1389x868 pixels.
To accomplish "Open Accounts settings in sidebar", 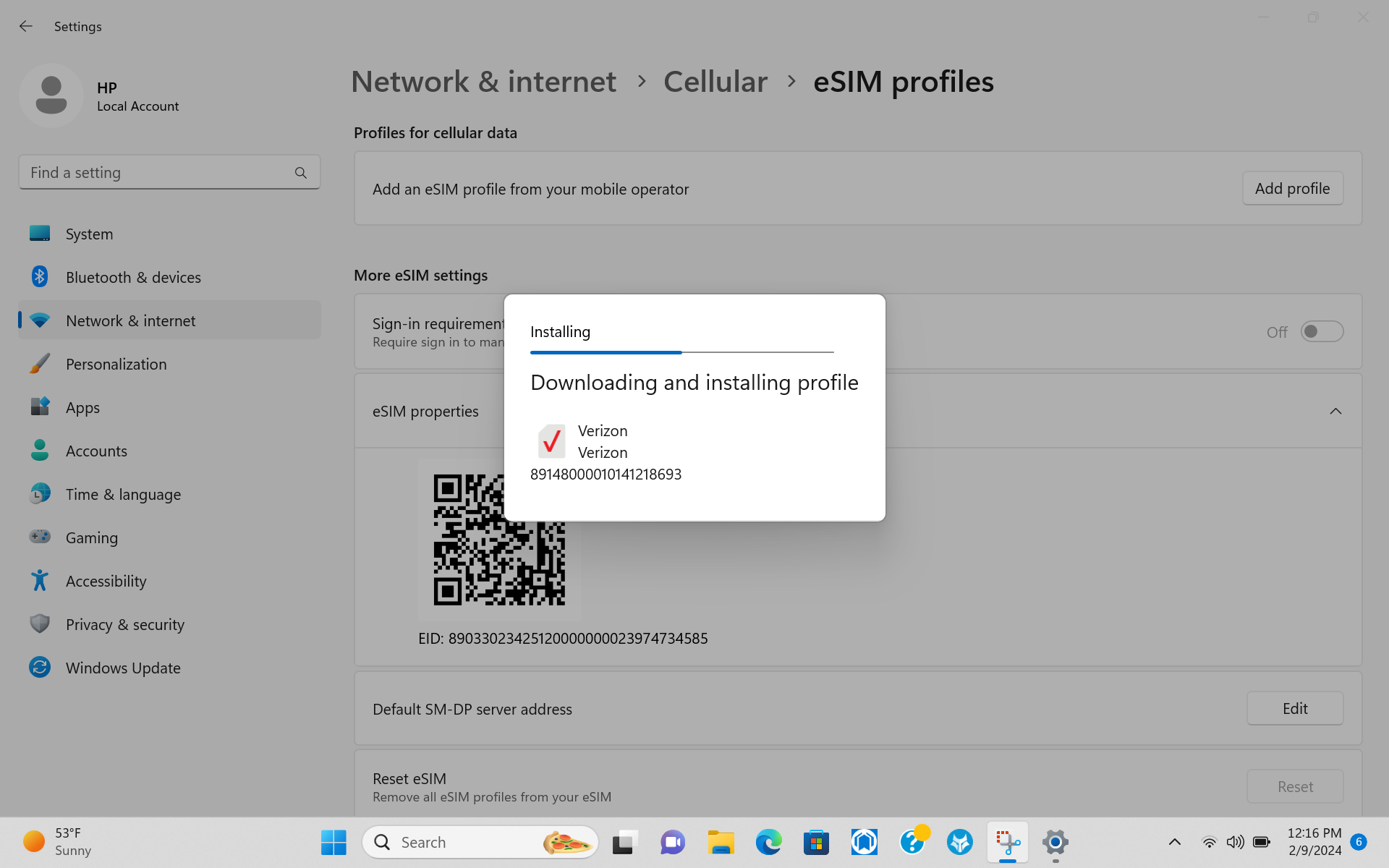I will click(169, 451).
